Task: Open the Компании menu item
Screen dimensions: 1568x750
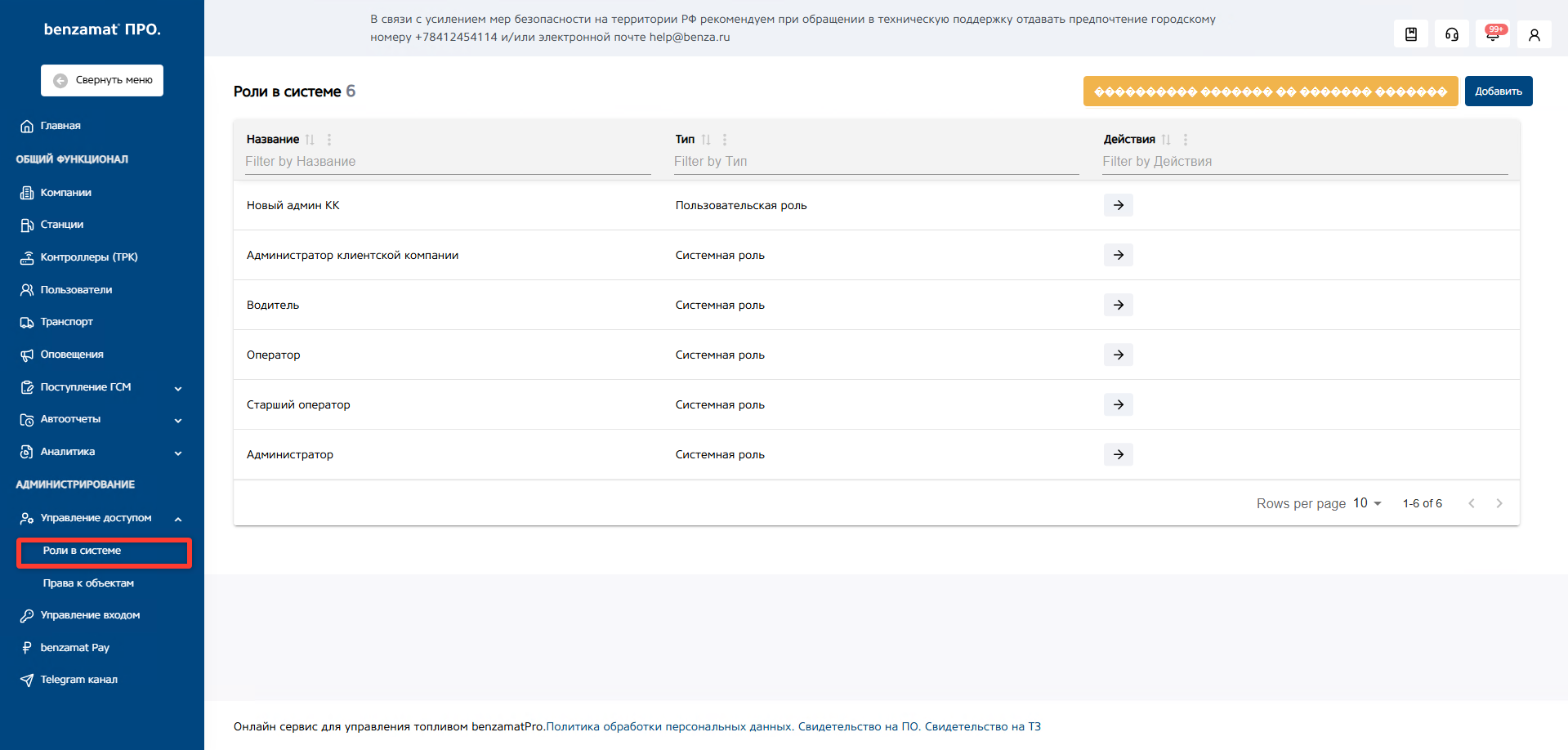Action: tap(65, 193)
